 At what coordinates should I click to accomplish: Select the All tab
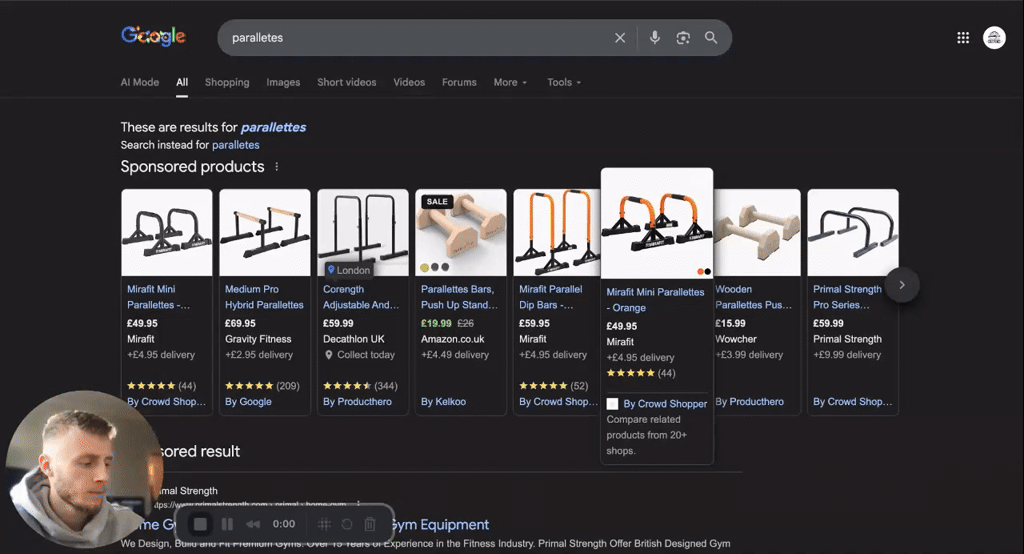pos(182,82)
